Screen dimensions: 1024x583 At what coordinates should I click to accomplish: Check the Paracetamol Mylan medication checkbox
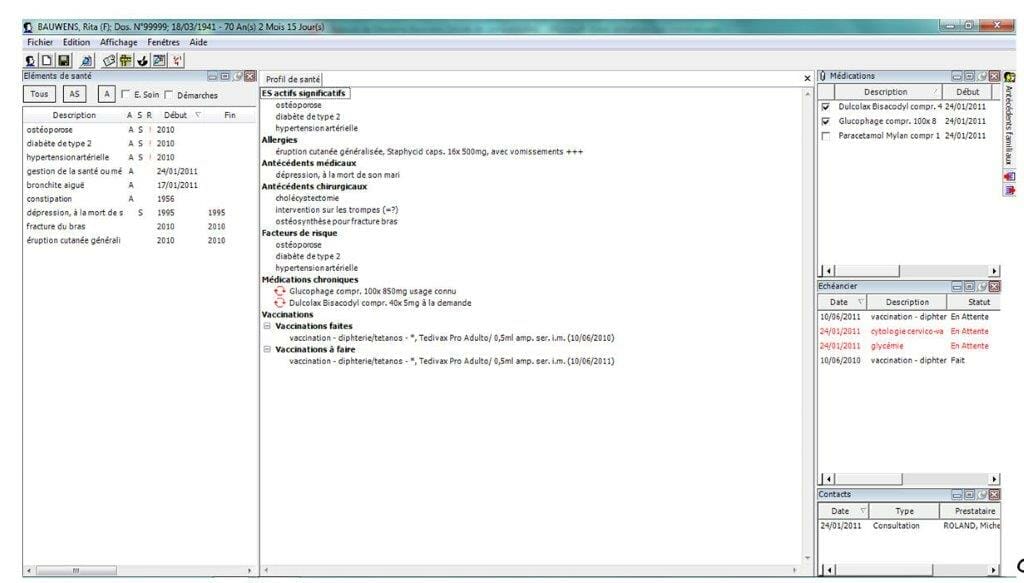(825, 136)
